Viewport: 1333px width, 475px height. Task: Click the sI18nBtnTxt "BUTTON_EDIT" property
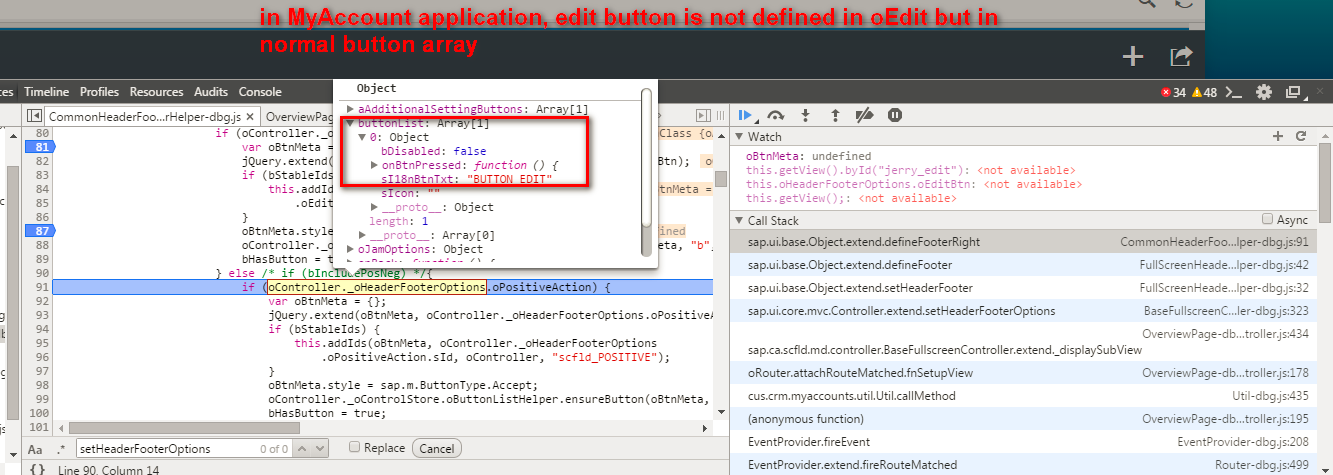467,179
